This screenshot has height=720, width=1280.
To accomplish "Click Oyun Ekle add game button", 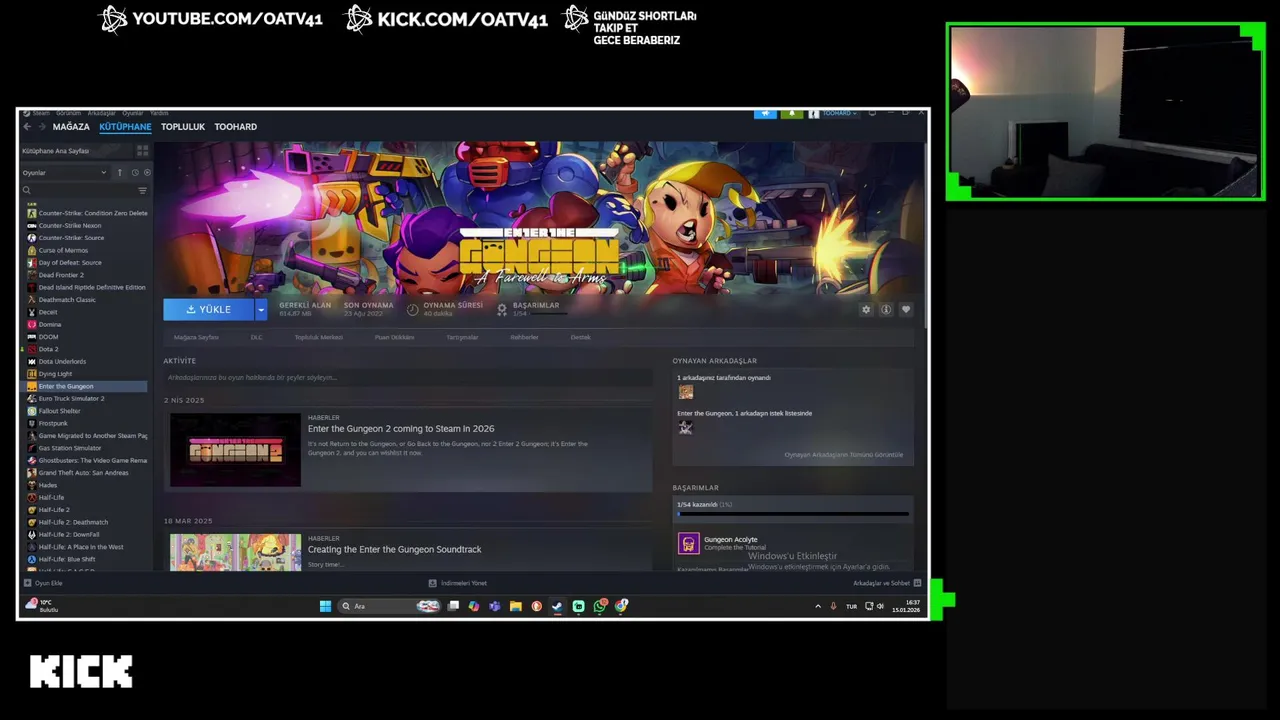I will [x=43, y=583].
